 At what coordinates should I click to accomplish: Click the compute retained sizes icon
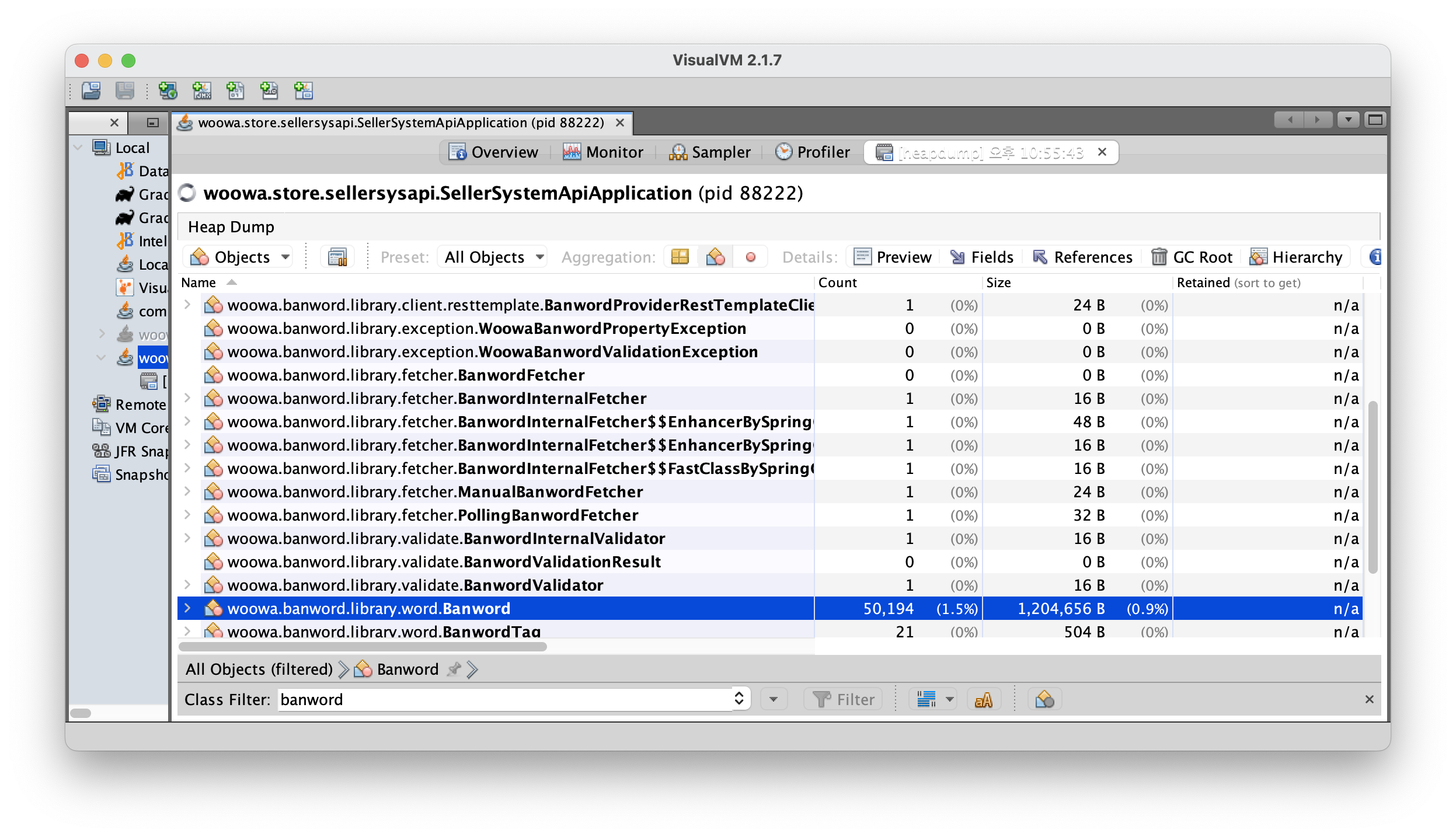(x=337, y=257)
